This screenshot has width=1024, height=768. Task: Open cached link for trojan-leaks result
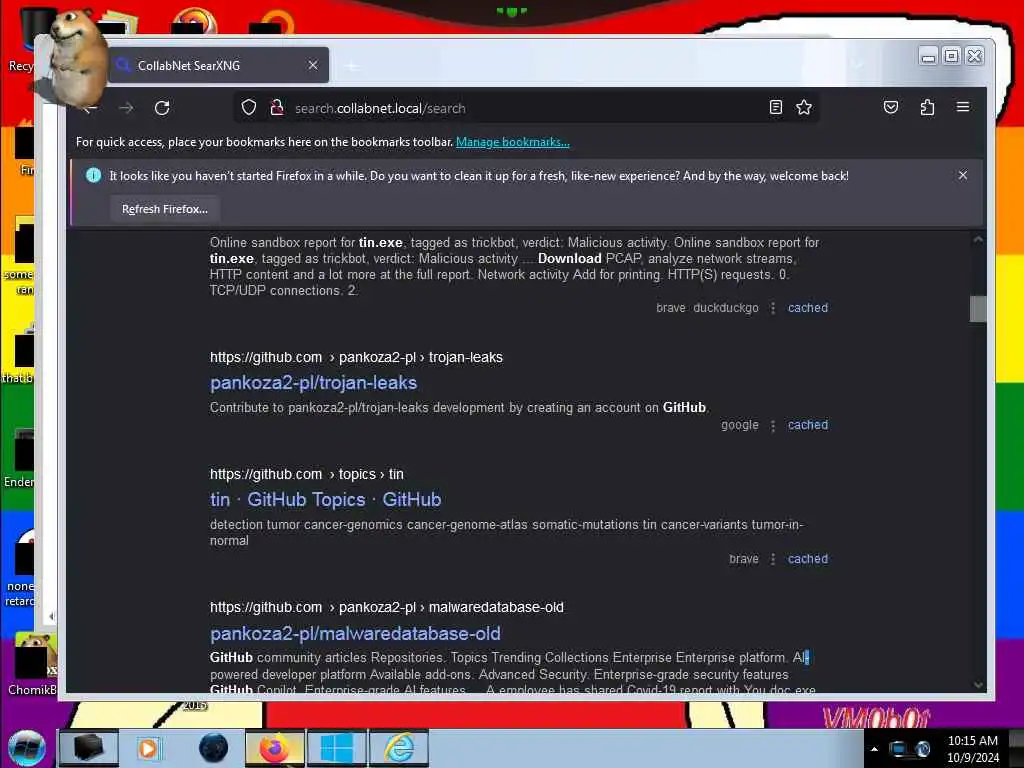pos(808,424)
